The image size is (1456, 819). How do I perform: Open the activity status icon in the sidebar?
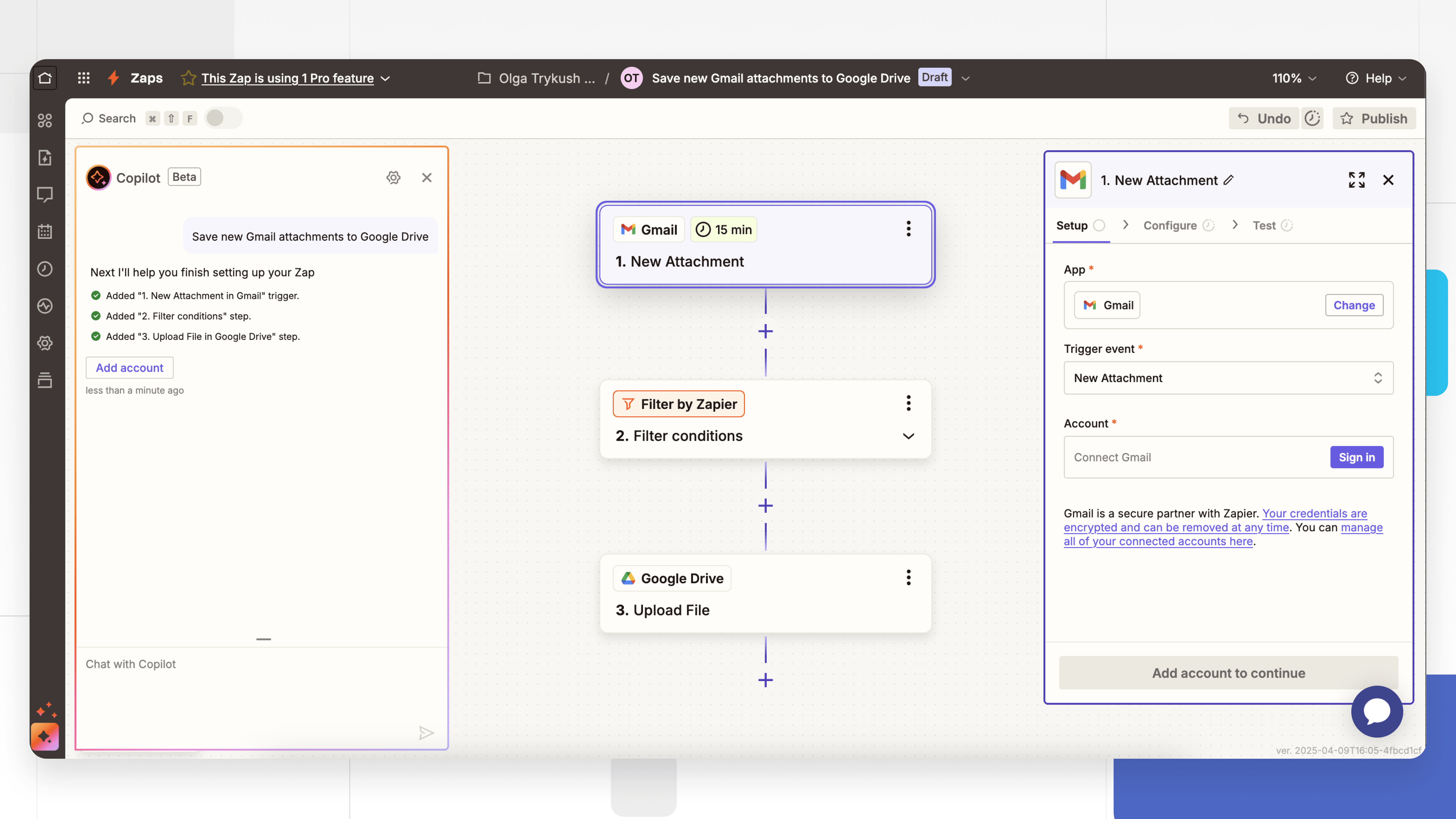pyautogui.click(x=45, y=306)
